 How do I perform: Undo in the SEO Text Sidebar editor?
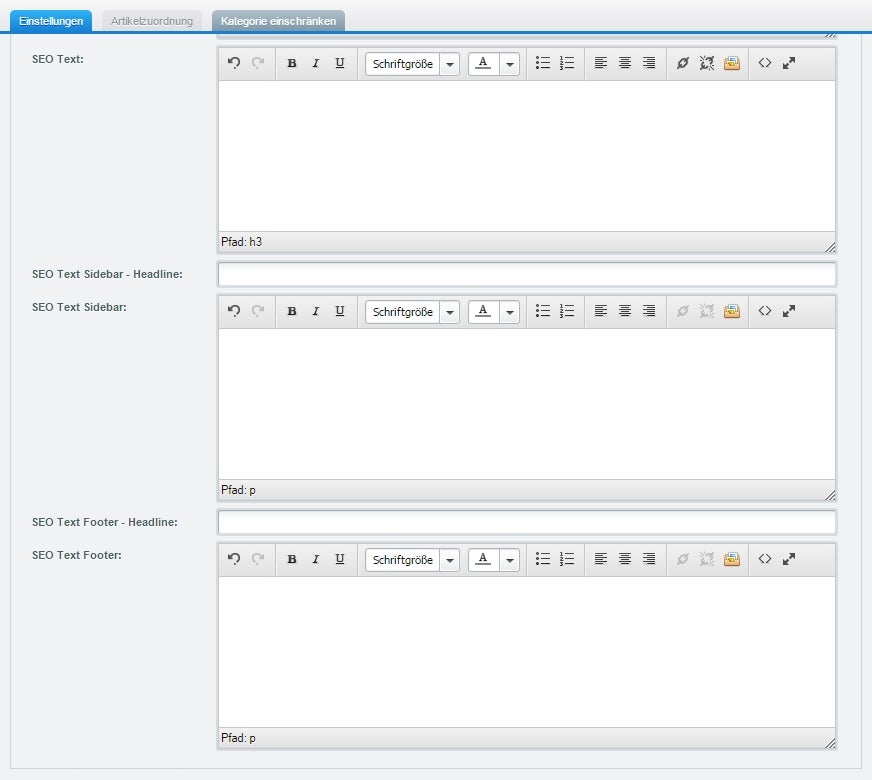point(234,311)
